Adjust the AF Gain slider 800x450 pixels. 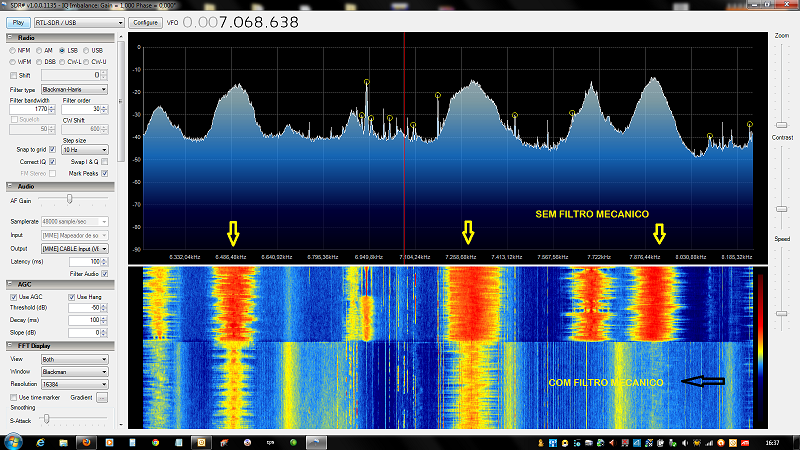click(68, 199)
